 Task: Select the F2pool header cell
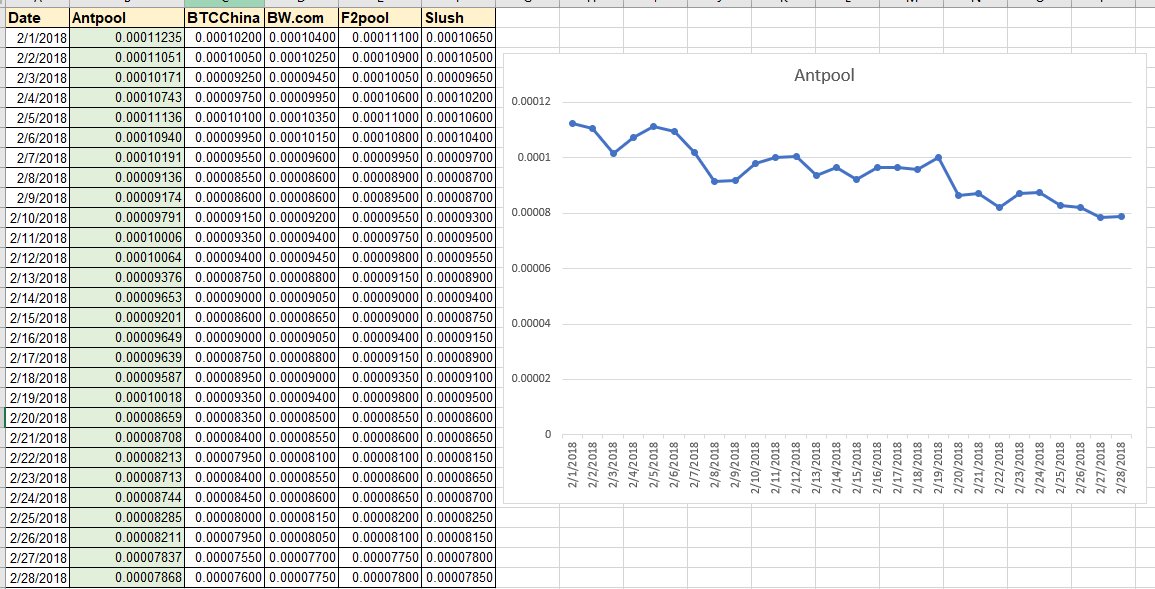click(379, 18)
